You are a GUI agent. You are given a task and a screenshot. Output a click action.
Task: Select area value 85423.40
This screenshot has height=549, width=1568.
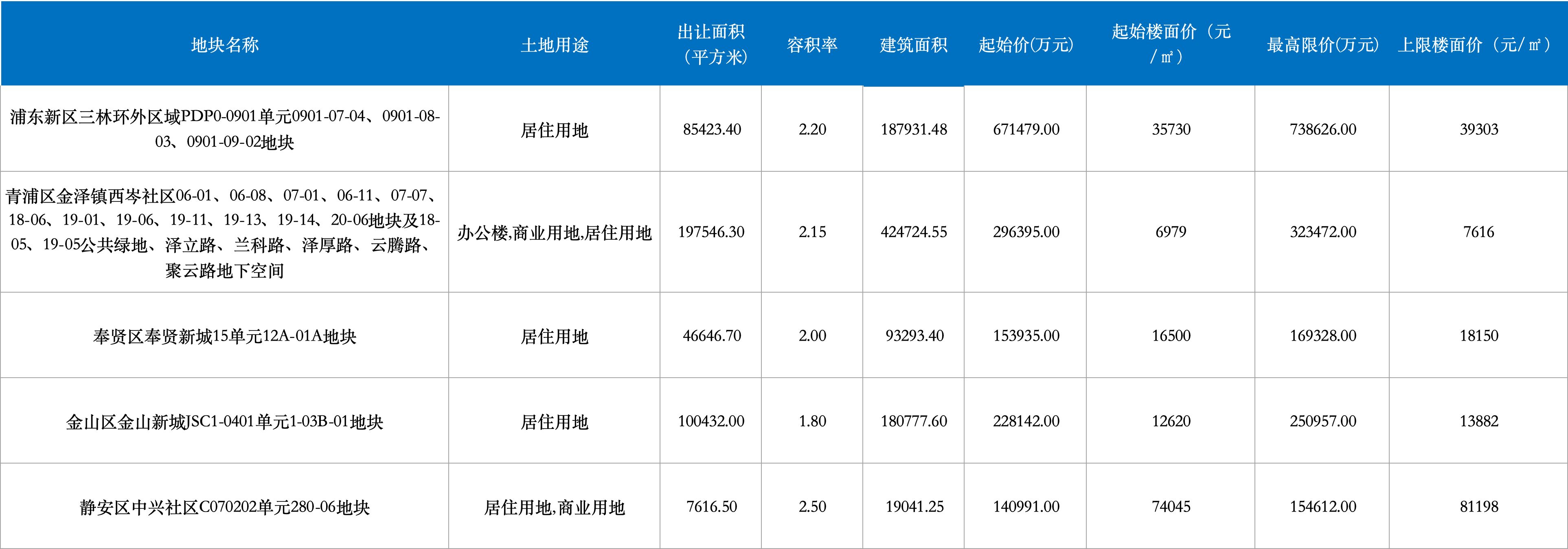pyautogui.click(x=712, y=129)
